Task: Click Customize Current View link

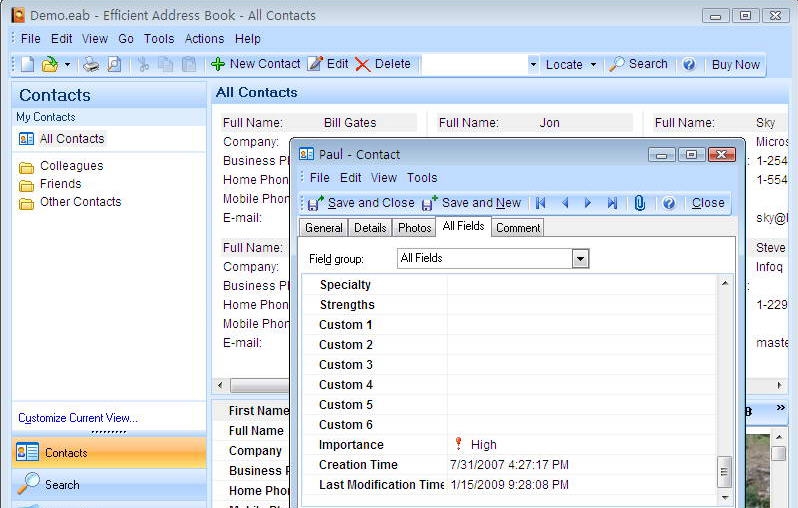Action: (x=78, y=418)
